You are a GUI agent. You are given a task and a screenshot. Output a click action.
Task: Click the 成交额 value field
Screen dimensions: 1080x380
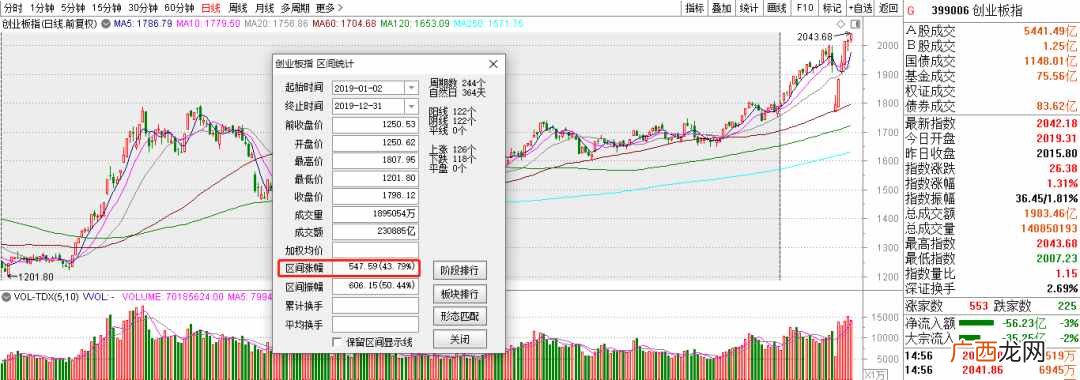375,232
